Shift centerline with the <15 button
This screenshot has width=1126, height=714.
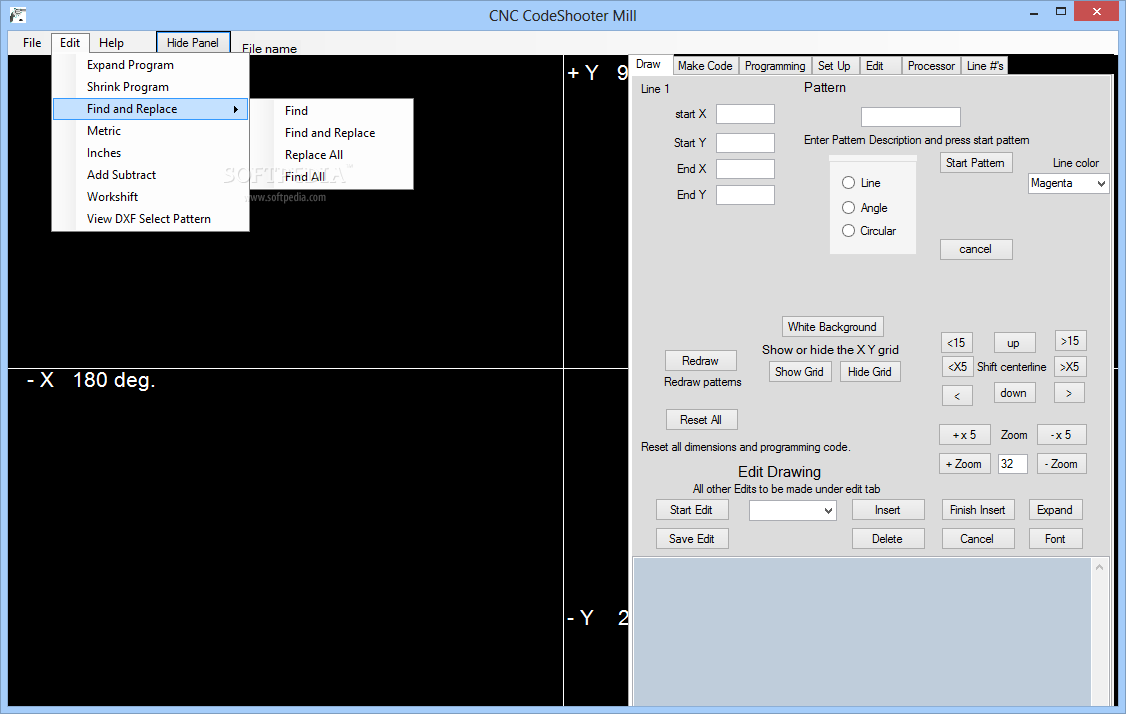(957, 343)
